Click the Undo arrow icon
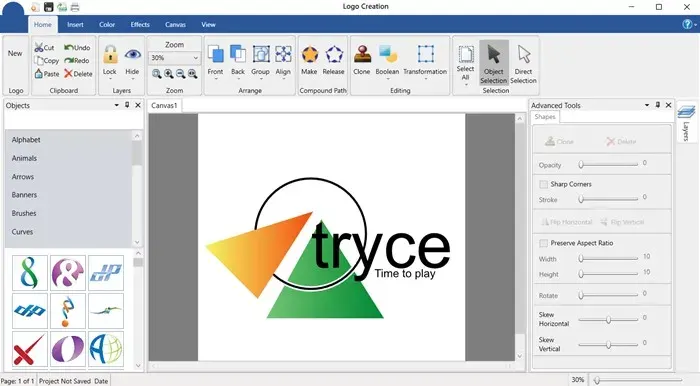The image size is (700, 386). (69, 47)
